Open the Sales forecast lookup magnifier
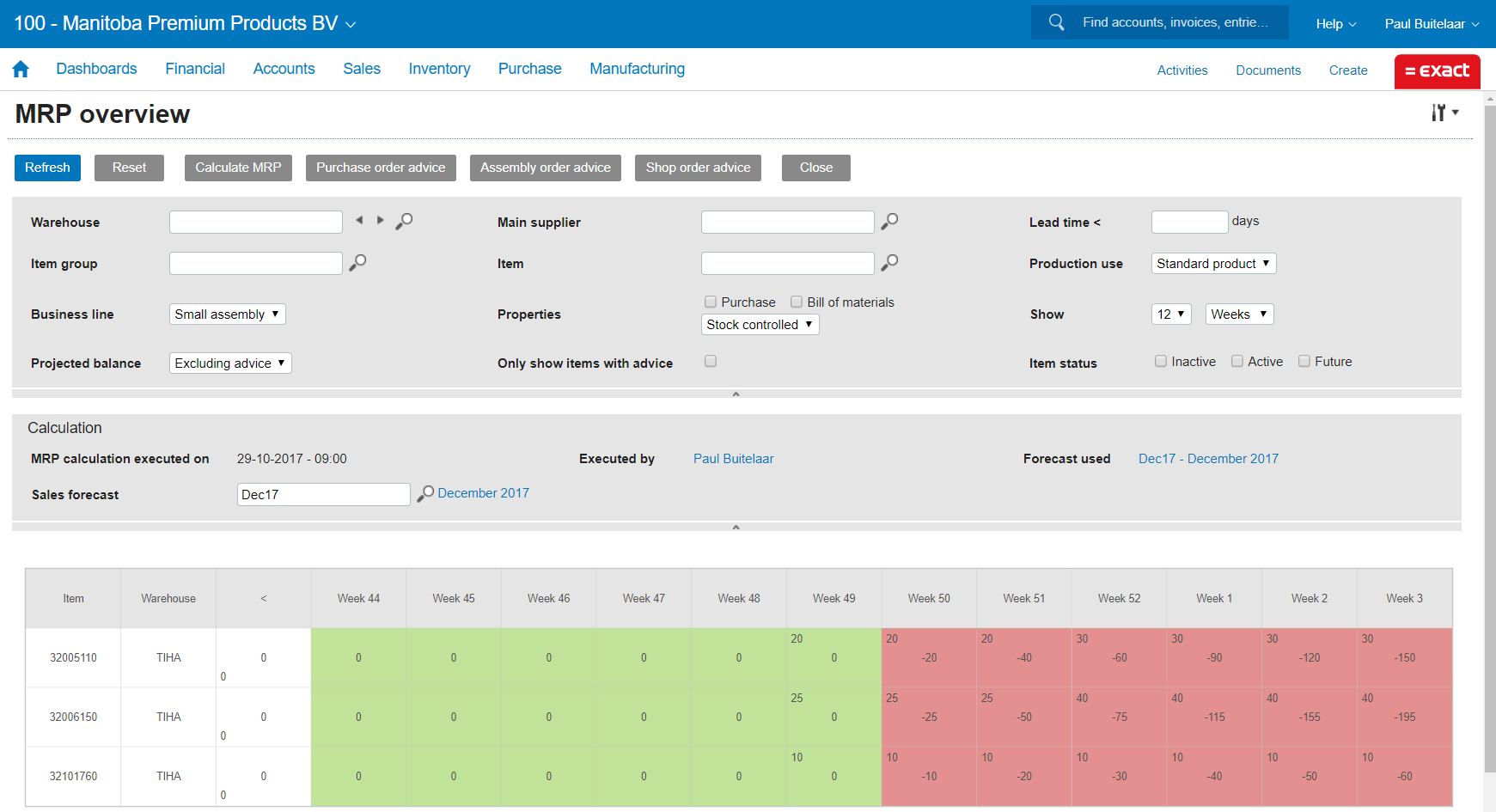 pos(425,494)
